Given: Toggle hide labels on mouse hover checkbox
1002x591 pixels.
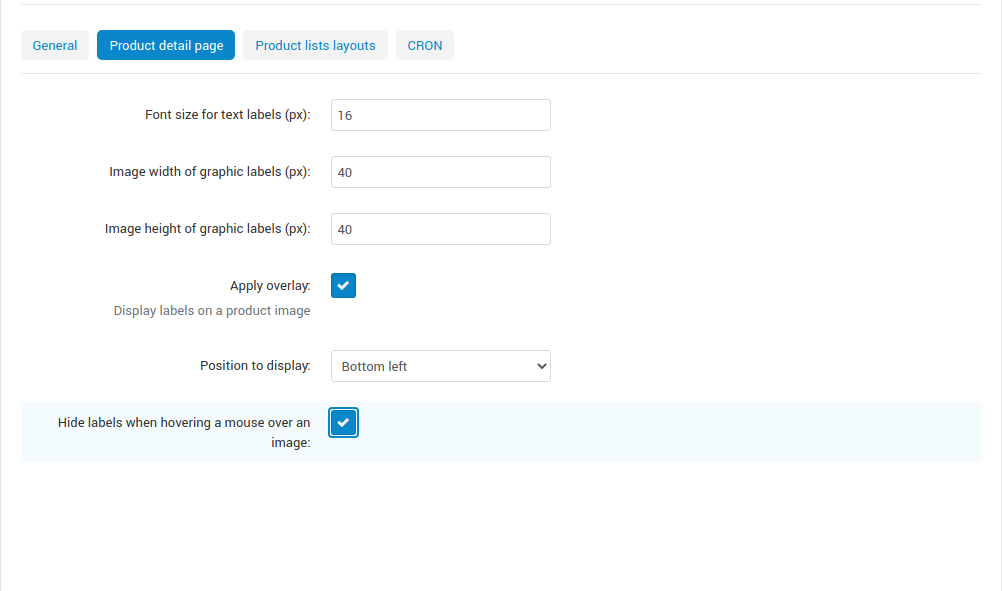Looking at the screenshot, I should tap(343, 422).
